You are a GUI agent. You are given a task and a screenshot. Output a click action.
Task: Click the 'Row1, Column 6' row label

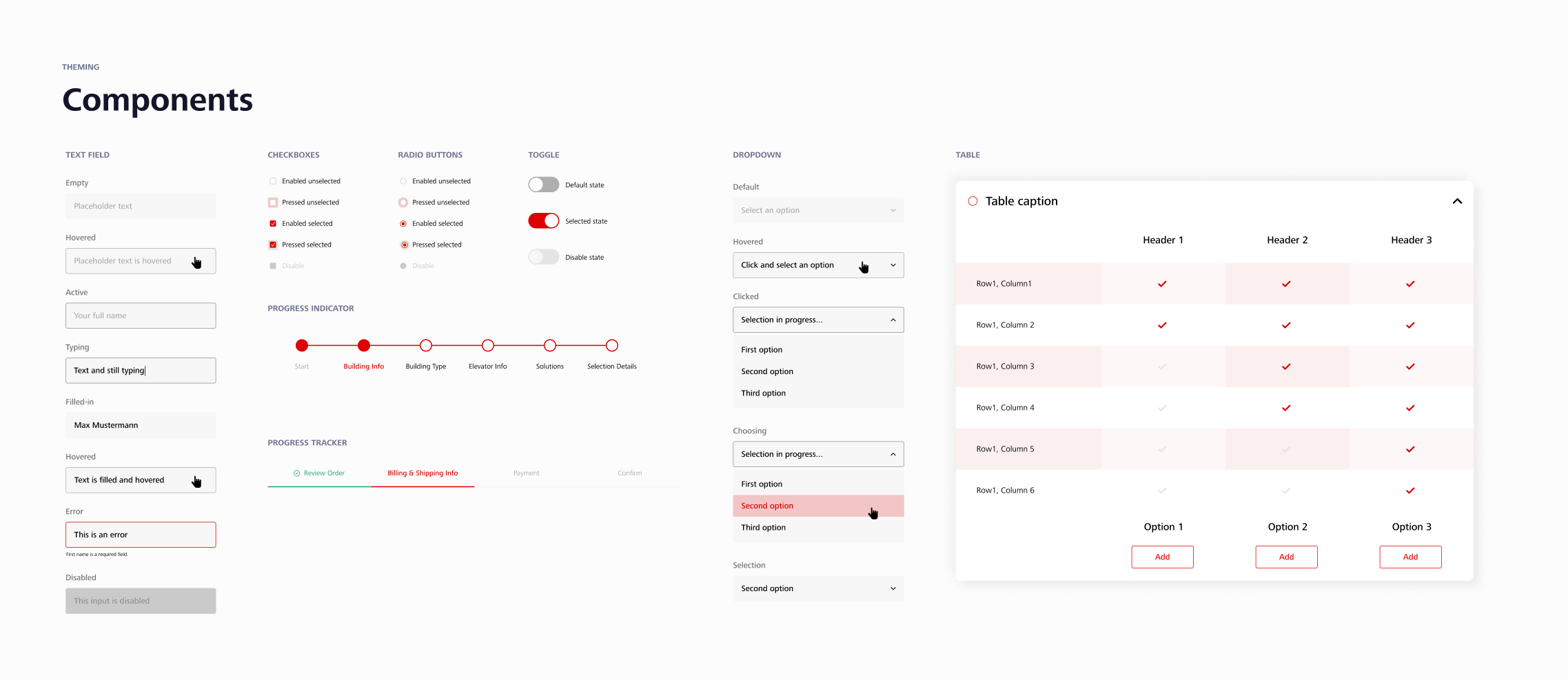tap(1005, 491)
